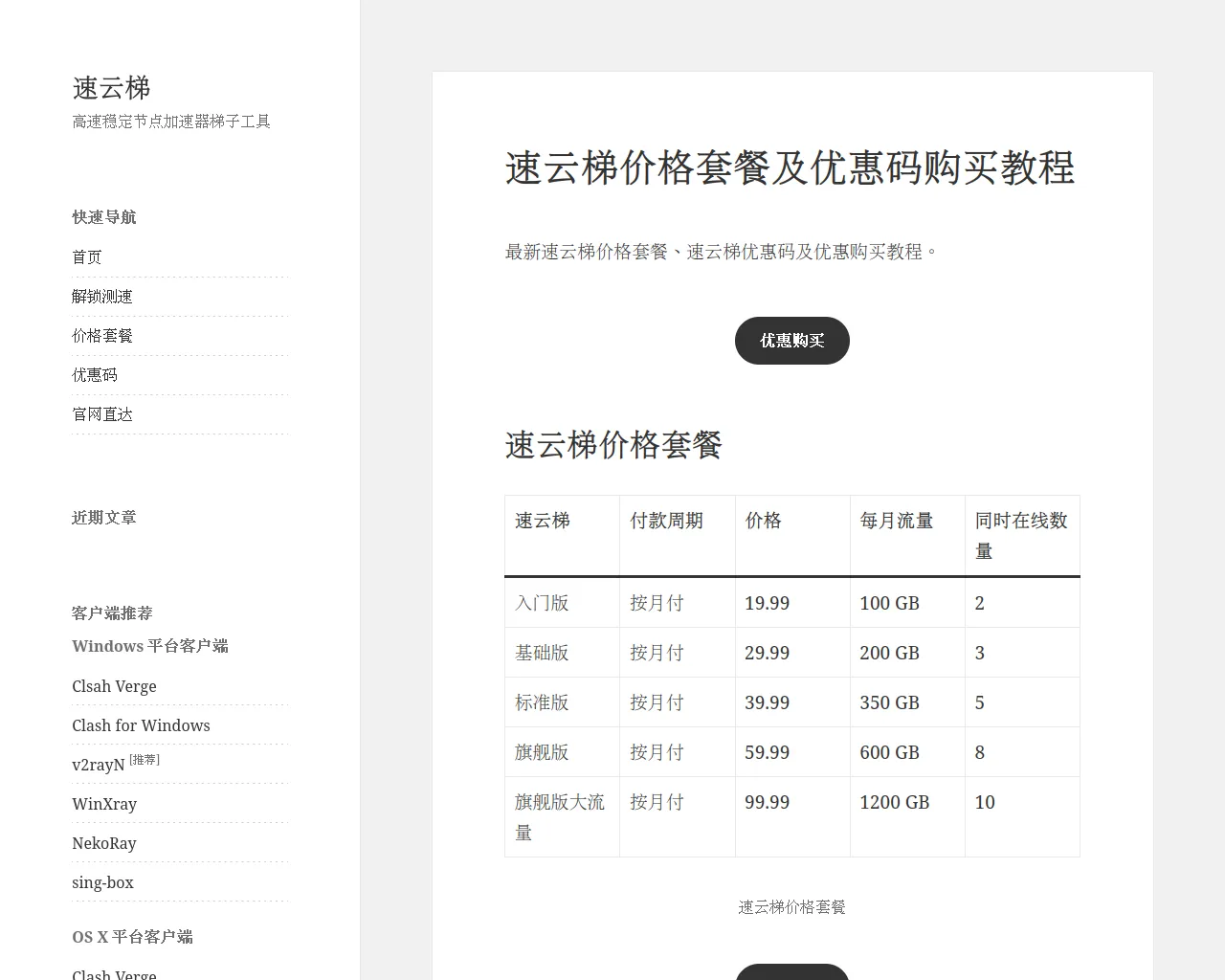Go to 首页 in quick navigation

coord(87,257)
